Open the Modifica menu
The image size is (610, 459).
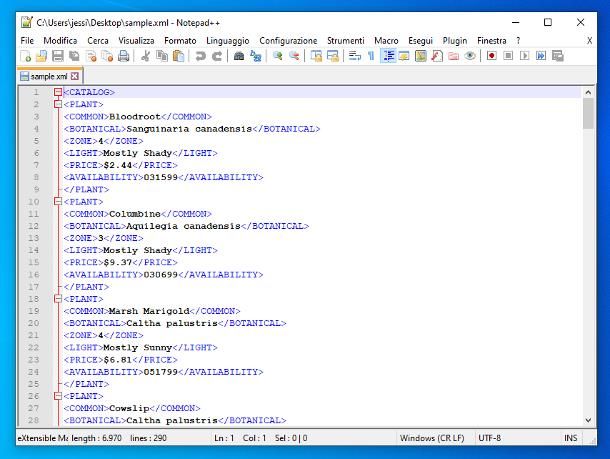(60, 40)
